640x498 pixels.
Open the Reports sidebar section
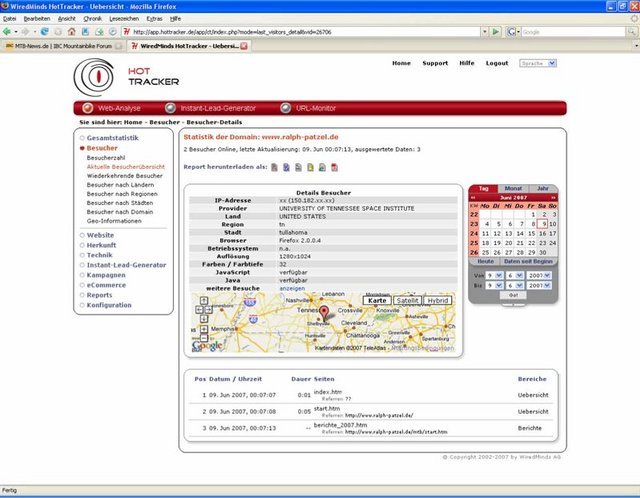tap(99, 295)
